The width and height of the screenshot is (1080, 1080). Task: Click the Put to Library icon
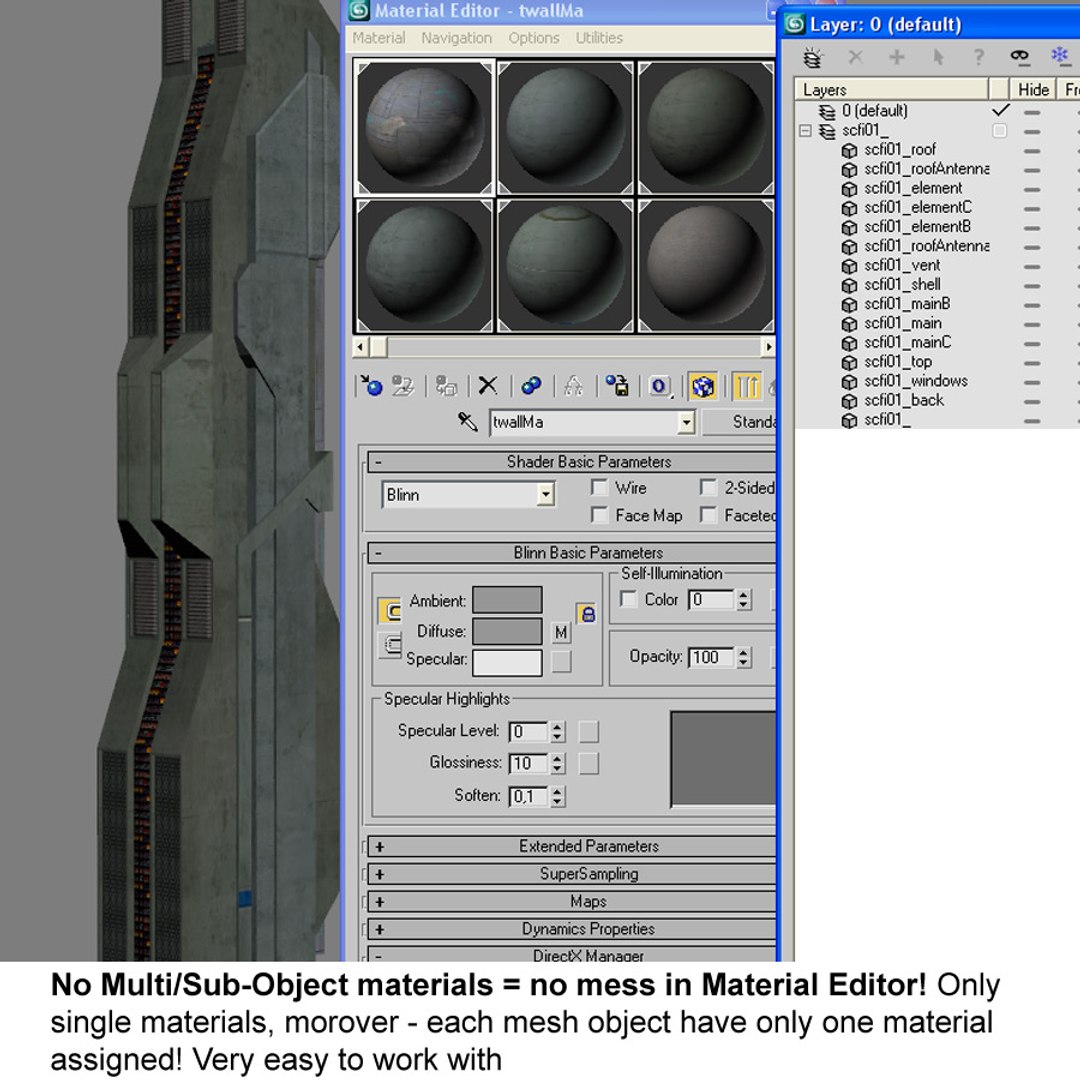click(617, 386)
